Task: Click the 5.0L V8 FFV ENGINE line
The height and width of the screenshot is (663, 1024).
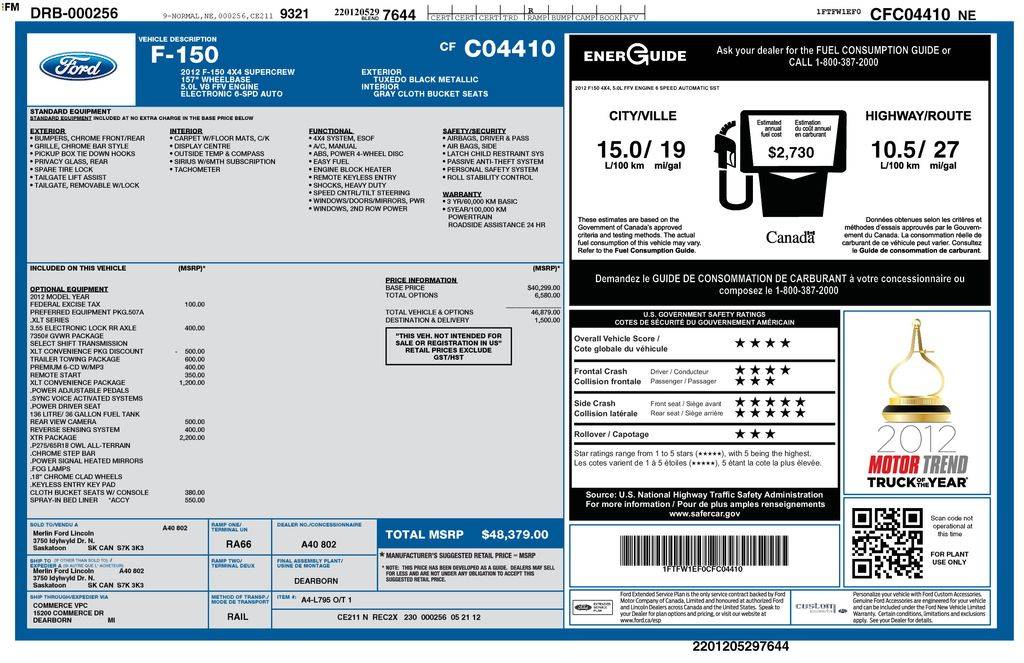Action: (x=219, y=87)
